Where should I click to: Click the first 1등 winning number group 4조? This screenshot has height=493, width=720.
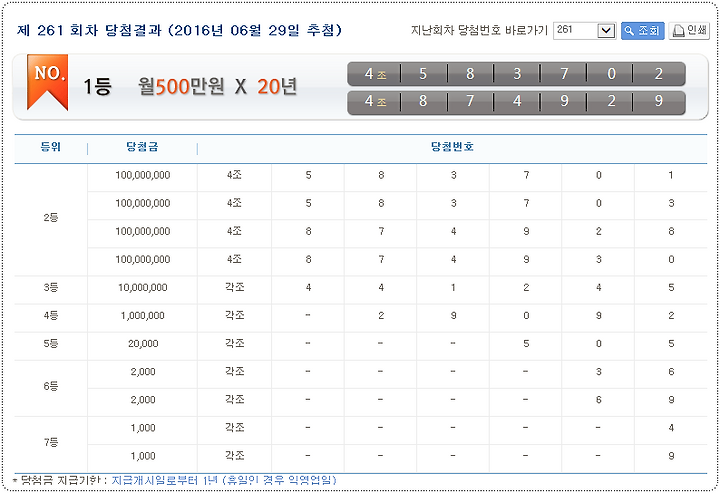pyautogui.click(x=374, y=74)
